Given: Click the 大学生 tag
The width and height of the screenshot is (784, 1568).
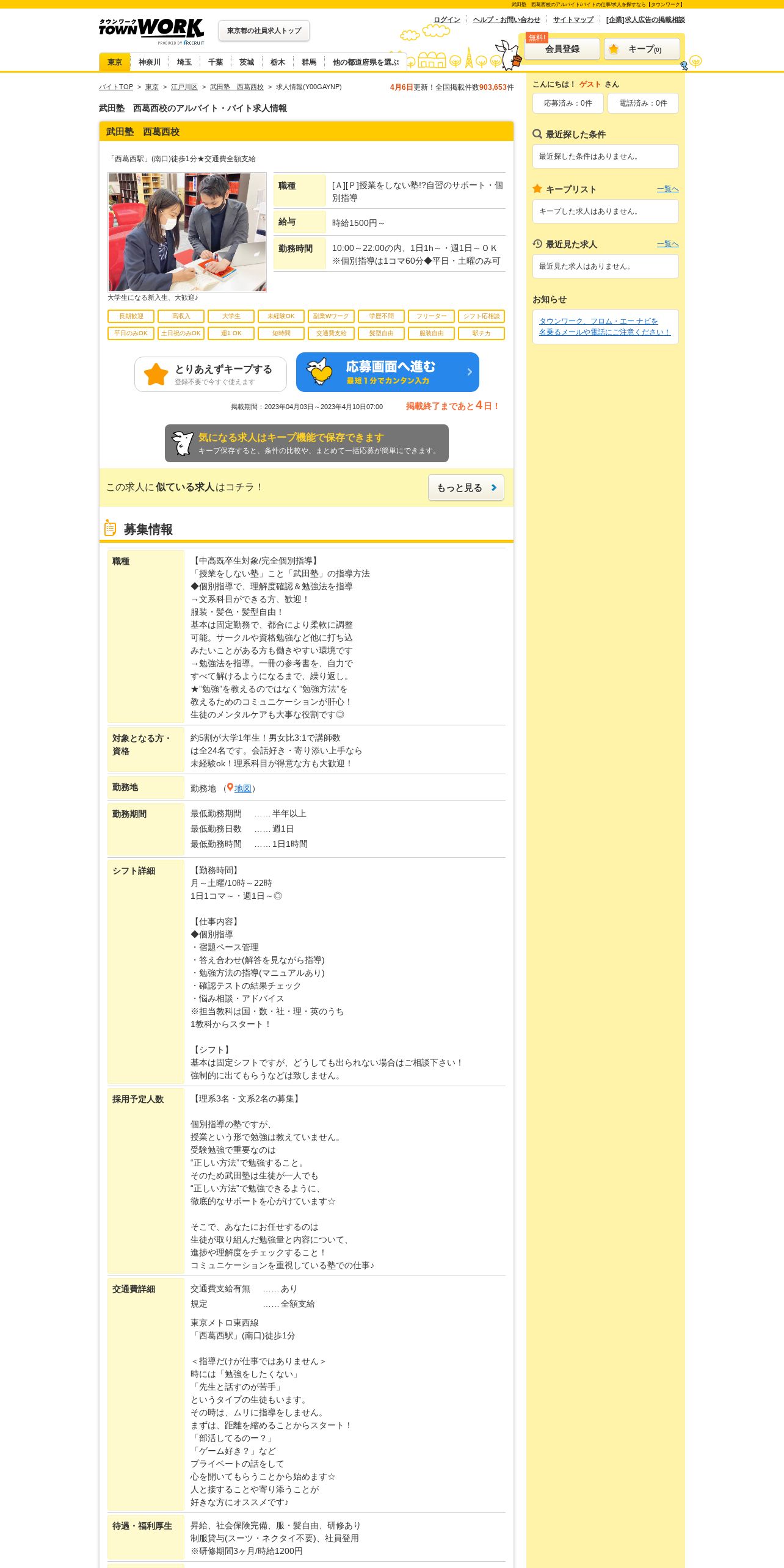Looking at the screenshot, I should pyautogui.click(x=231, y=316).
